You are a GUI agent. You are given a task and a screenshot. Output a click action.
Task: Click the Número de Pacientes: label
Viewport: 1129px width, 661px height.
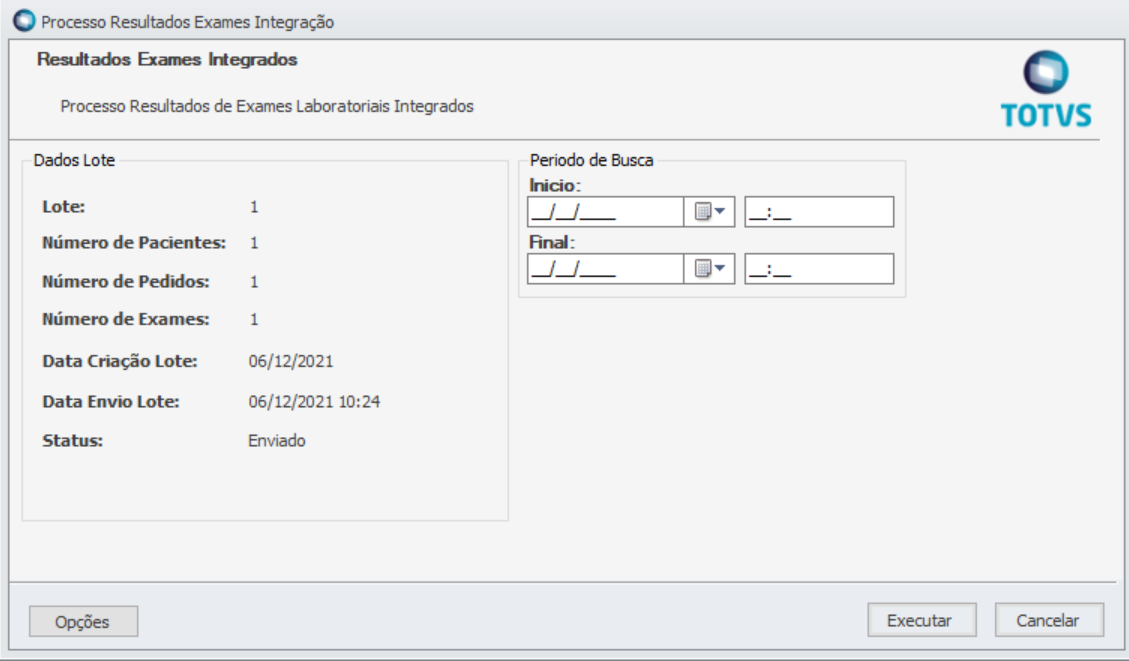click(x=134, y=243)
